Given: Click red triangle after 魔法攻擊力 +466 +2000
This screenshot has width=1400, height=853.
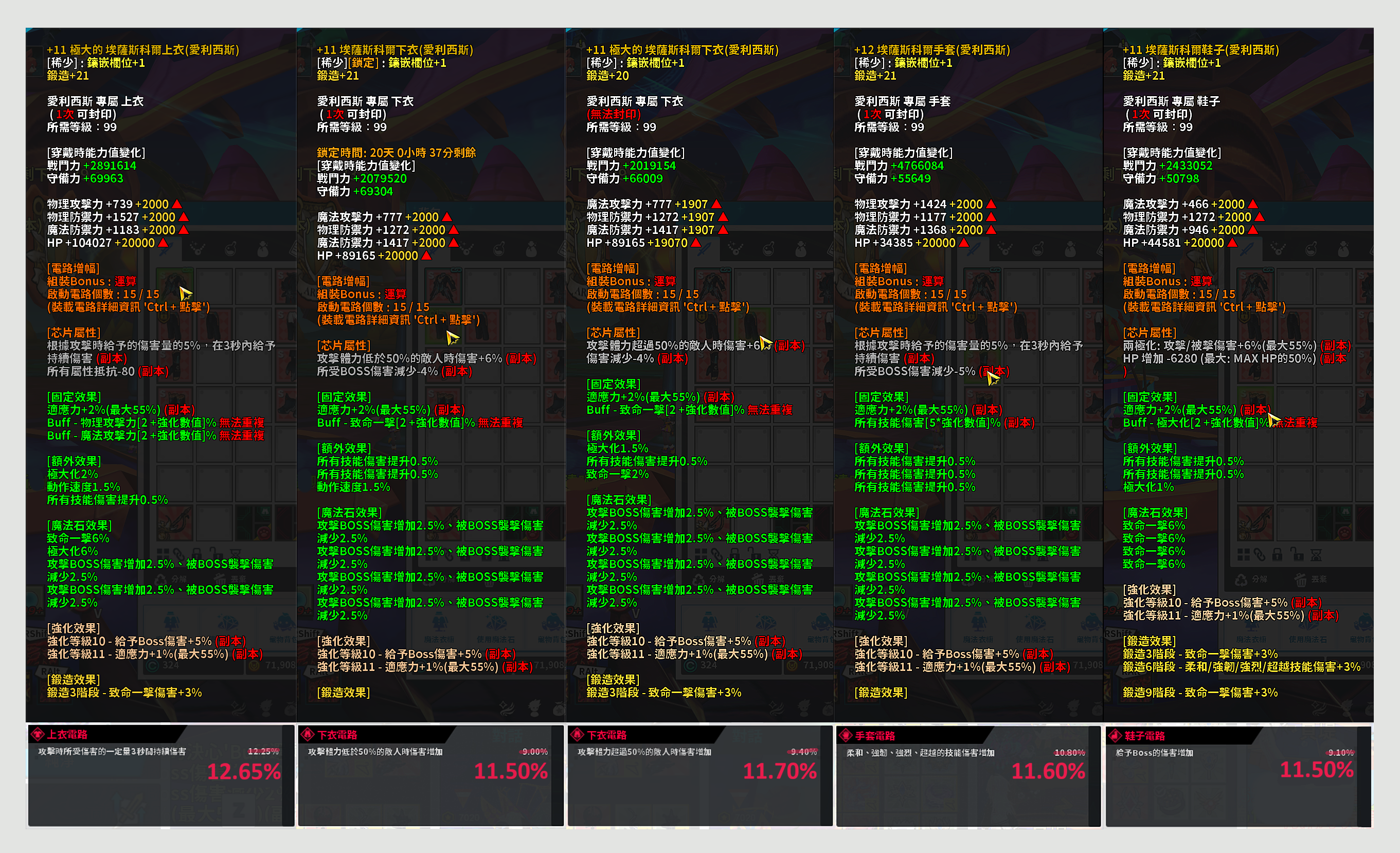Looking at the screenshot, I should [x=1253, y=204].
